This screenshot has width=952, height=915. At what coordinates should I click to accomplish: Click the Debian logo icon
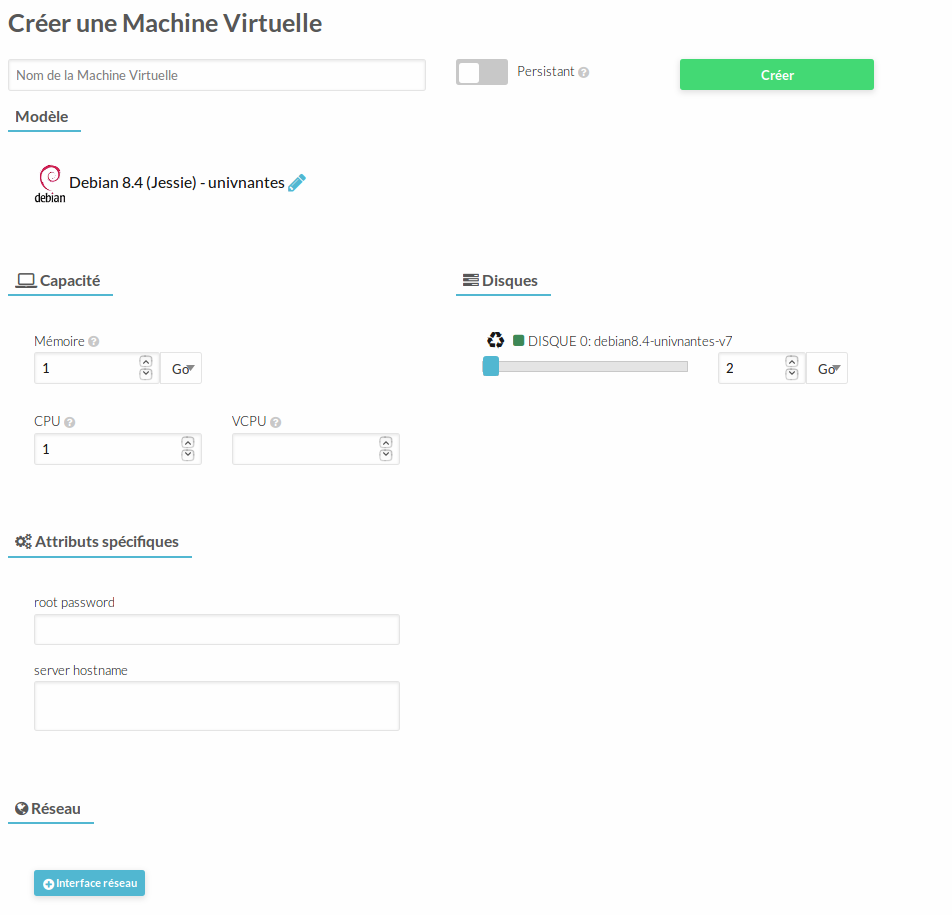coord(50,184)
